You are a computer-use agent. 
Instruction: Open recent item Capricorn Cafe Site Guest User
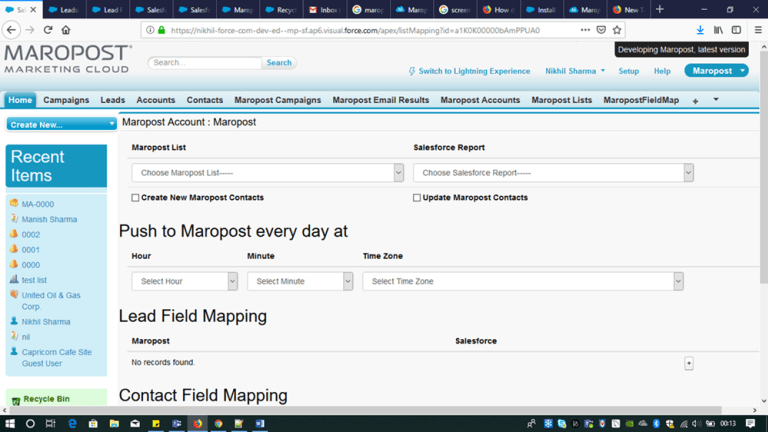click(x=56, y=358)
